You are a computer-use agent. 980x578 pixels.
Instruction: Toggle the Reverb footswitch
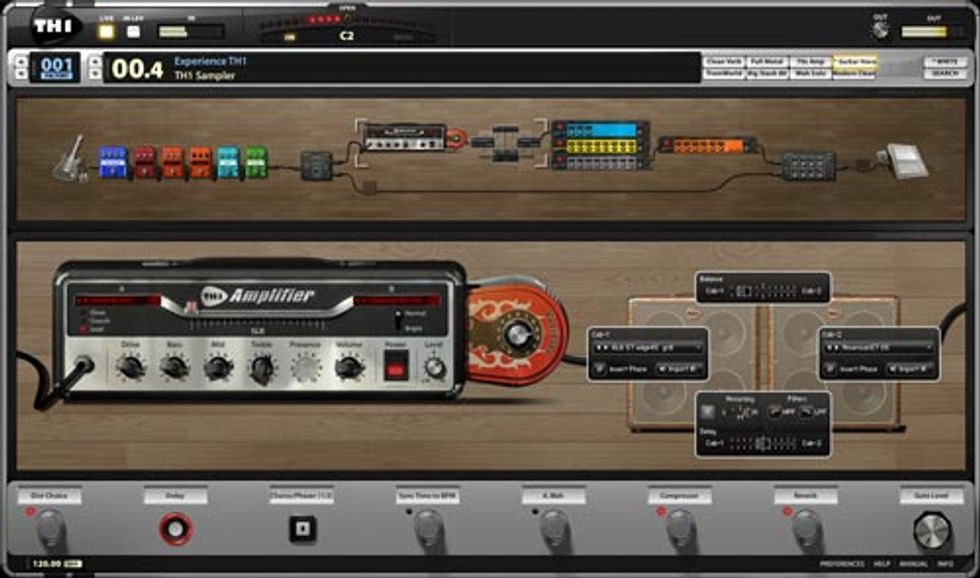[806, 529]
